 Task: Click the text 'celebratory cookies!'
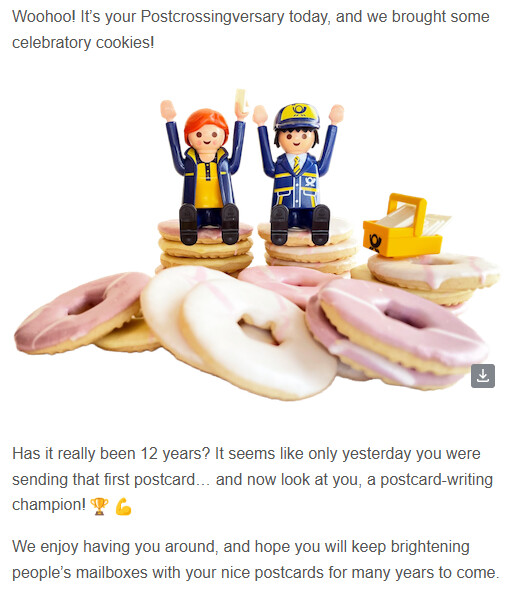(x=83, y=42)
